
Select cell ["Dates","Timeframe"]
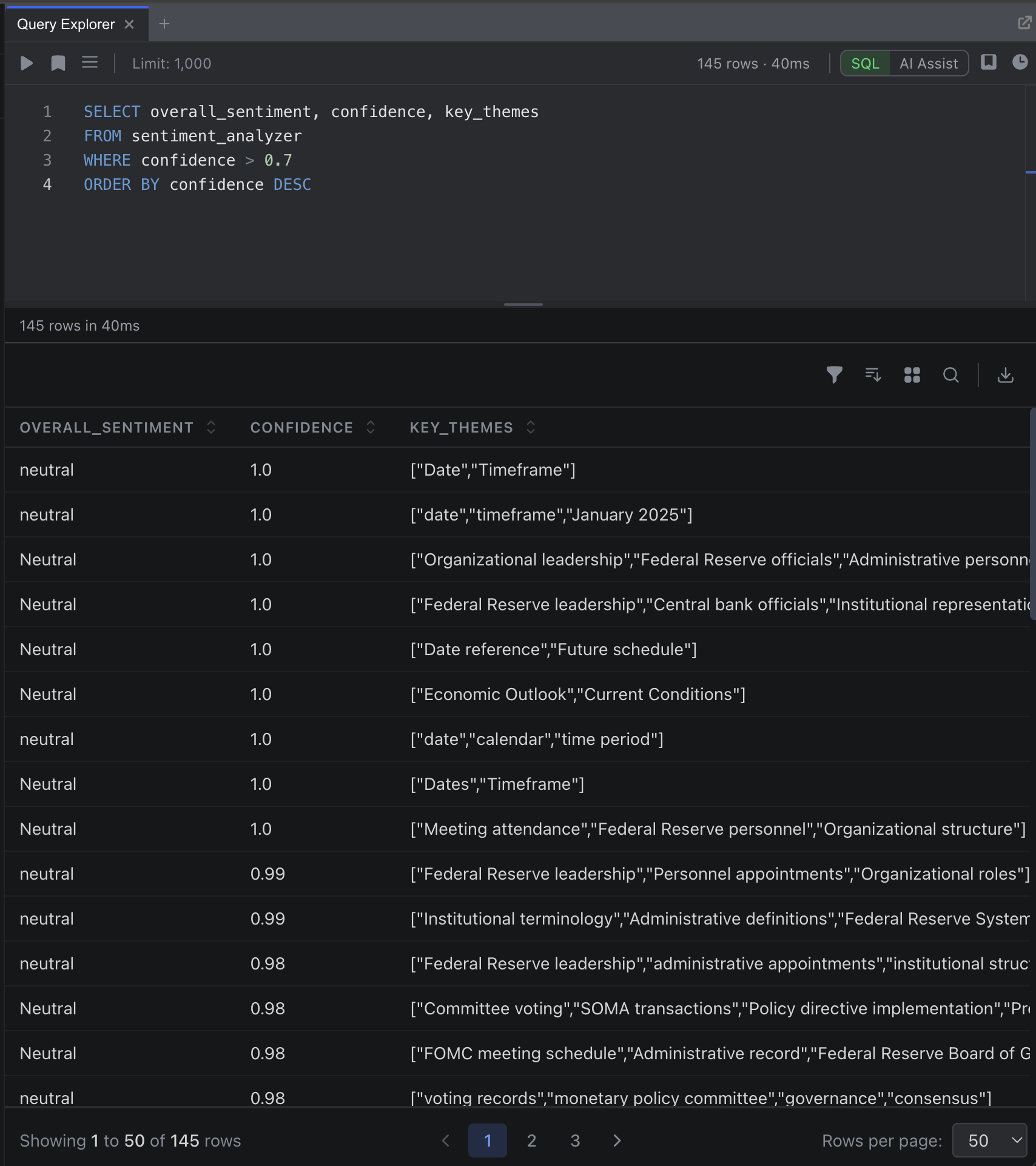pos(497,784)
